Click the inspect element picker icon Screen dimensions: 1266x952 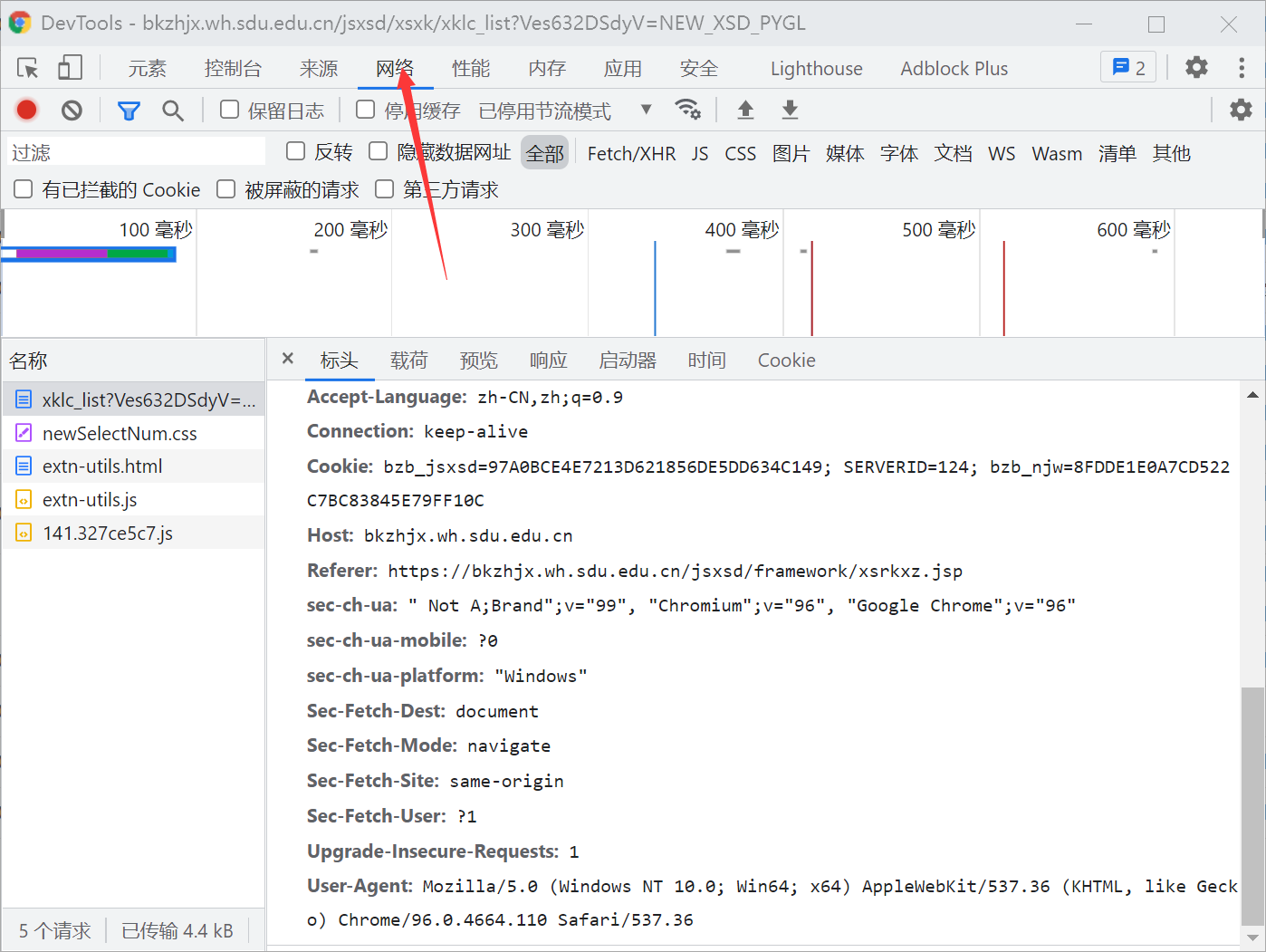click(x=27, y=68)
